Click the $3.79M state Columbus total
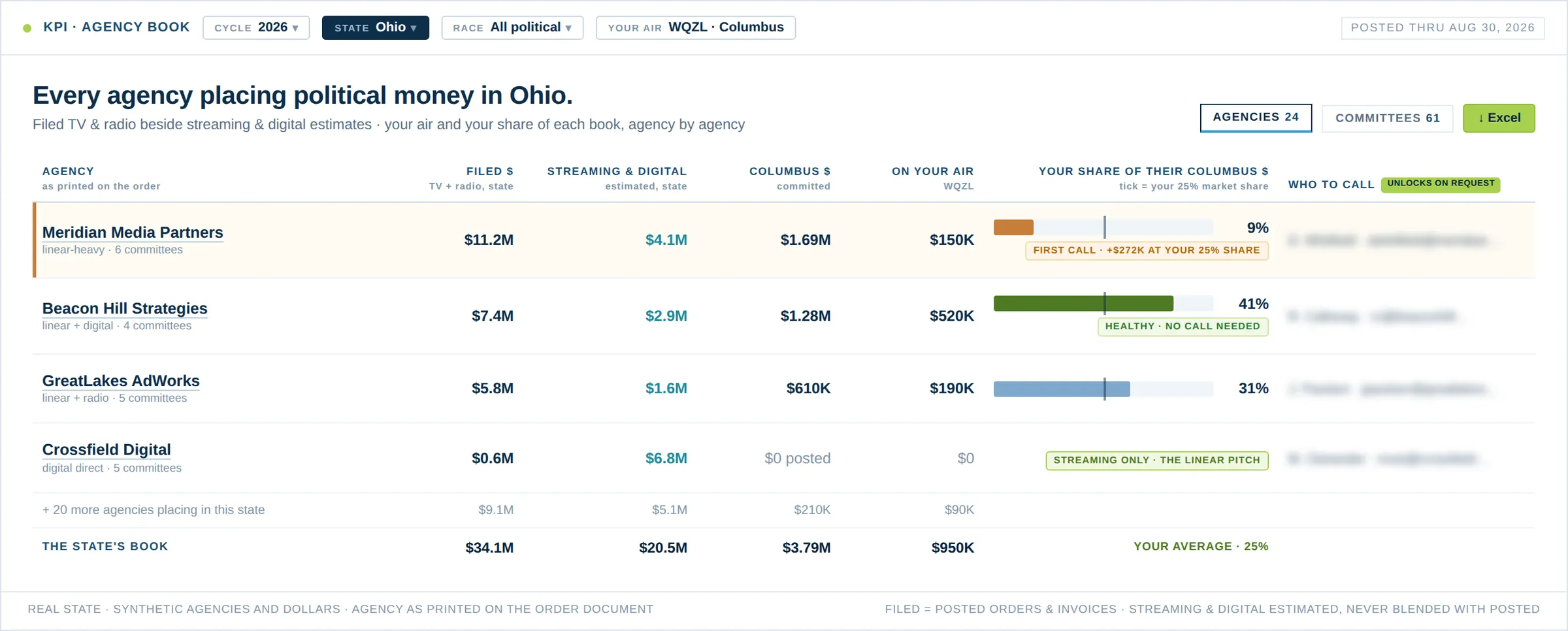1568x631 pixels. pyautogui.click(x=807, y=547)
